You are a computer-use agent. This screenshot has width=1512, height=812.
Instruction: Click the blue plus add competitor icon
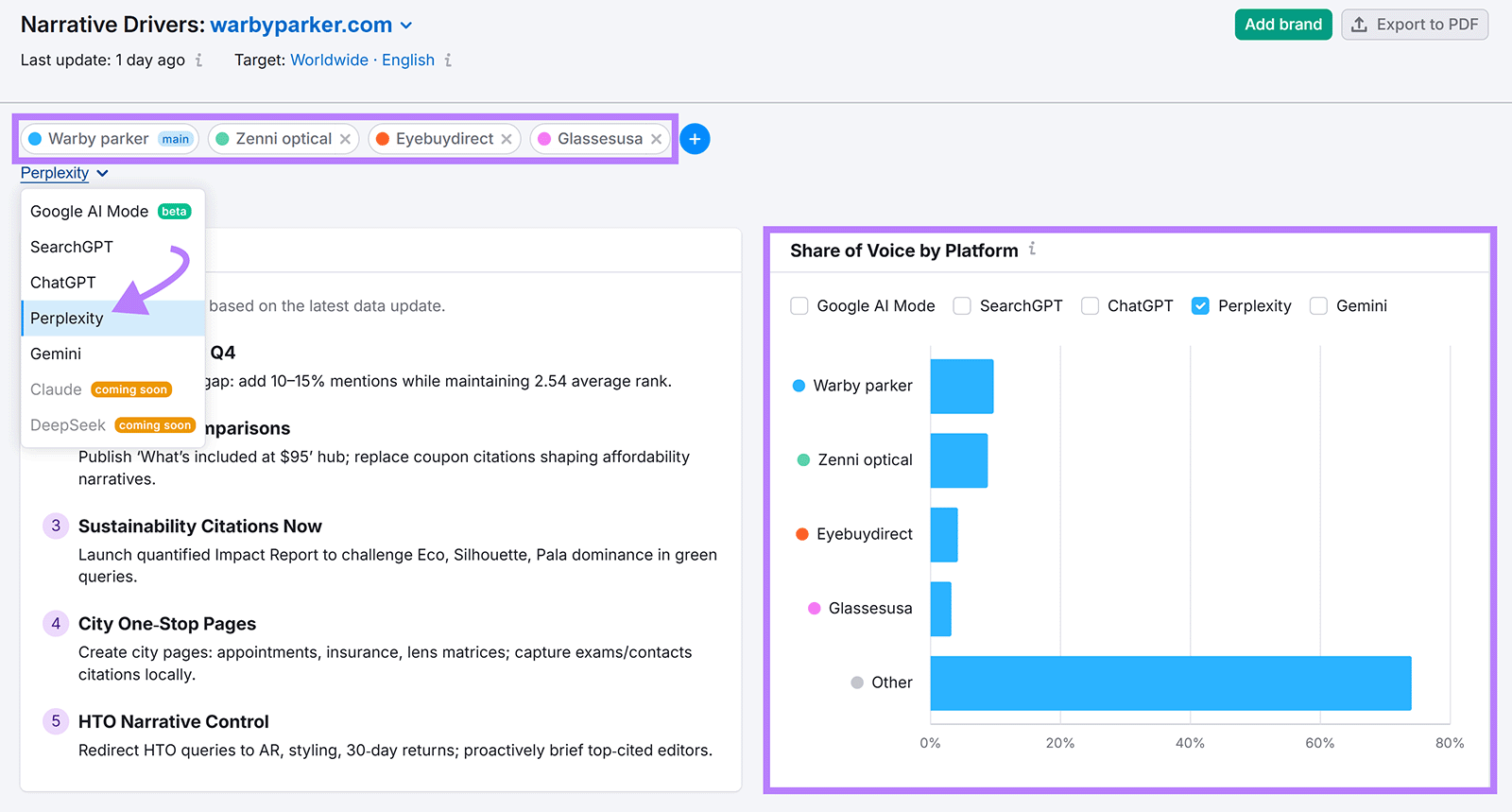tap(695, 139)
